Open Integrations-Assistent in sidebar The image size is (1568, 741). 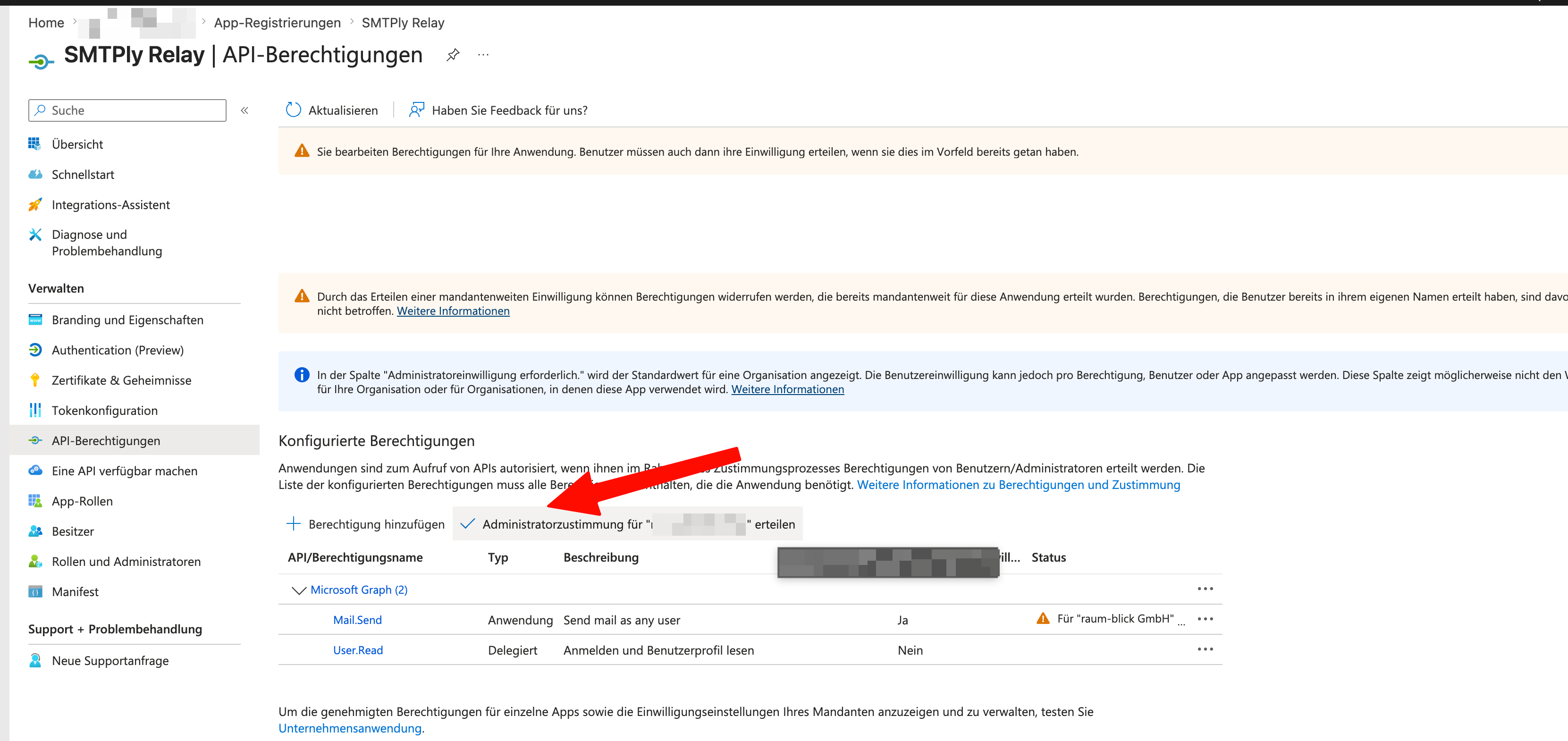point(111,204)
